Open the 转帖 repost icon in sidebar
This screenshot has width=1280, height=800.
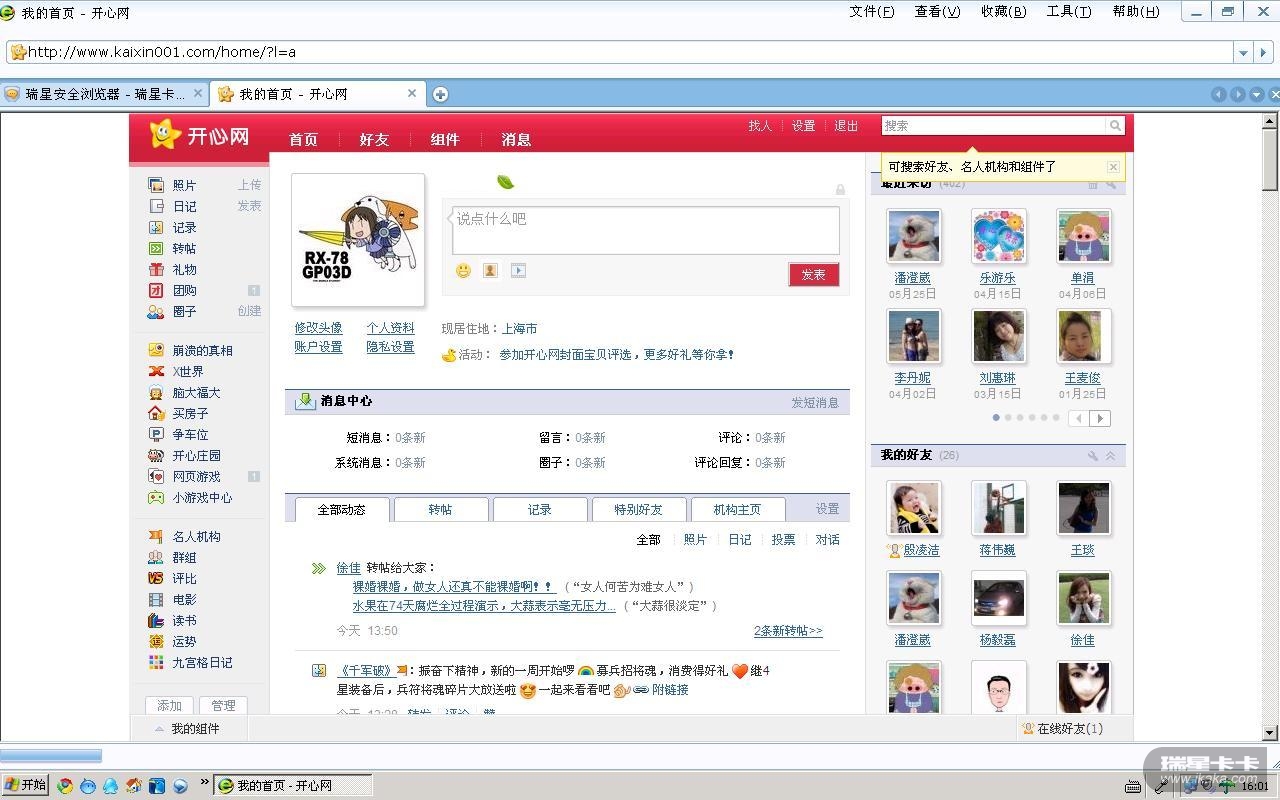[x=156, y=248]
